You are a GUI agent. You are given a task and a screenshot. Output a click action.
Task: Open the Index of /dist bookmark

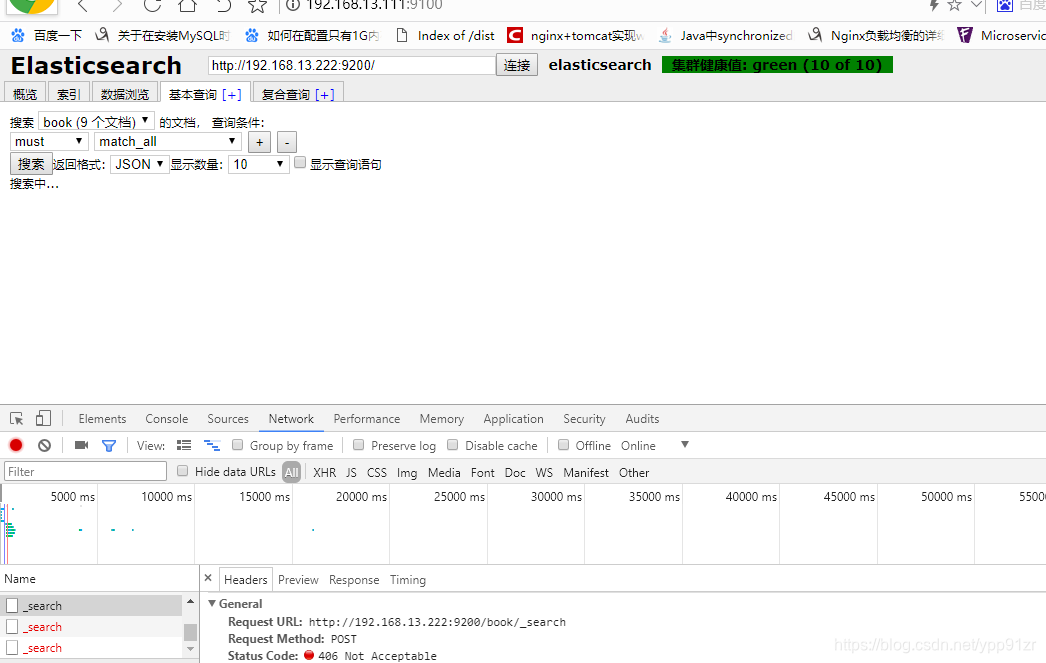pyautogui.click(x=445, y=35)
